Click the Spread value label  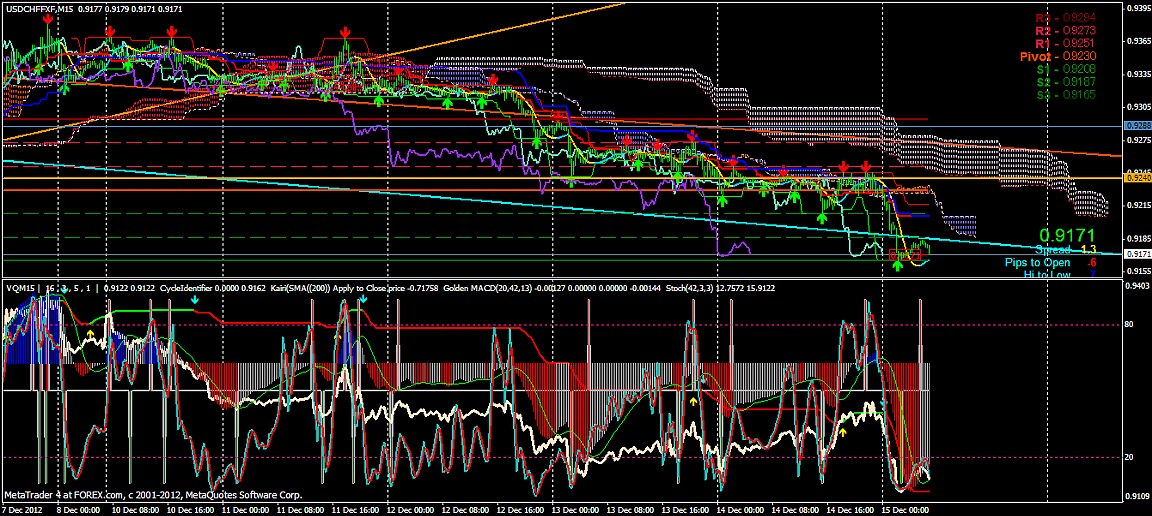1066,249
